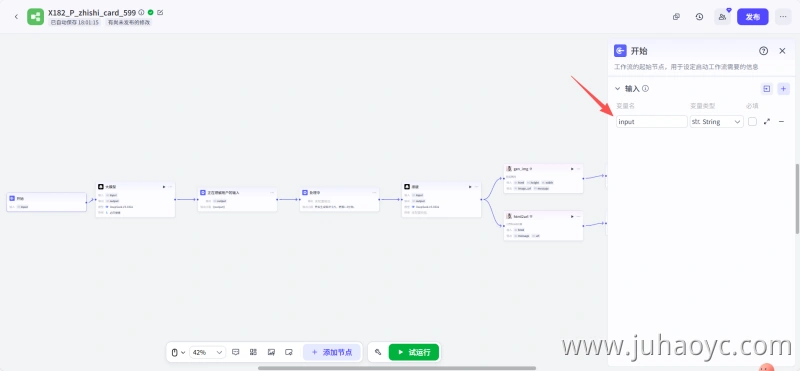800x371 pixels.
Task: Open the duplicate workflow icon in header
Action: (x=676, y=17)
